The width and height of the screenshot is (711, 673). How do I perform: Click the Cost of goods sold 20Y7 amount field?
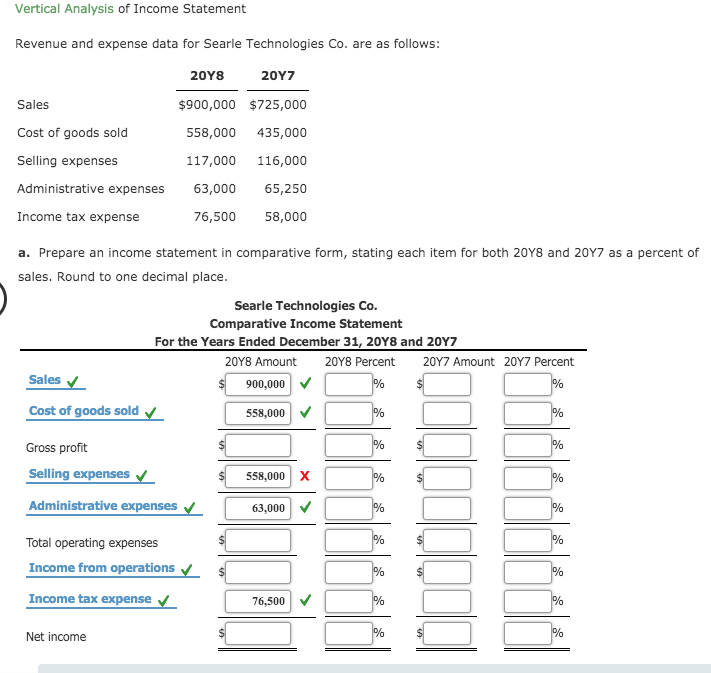click(x=447, y=413)
